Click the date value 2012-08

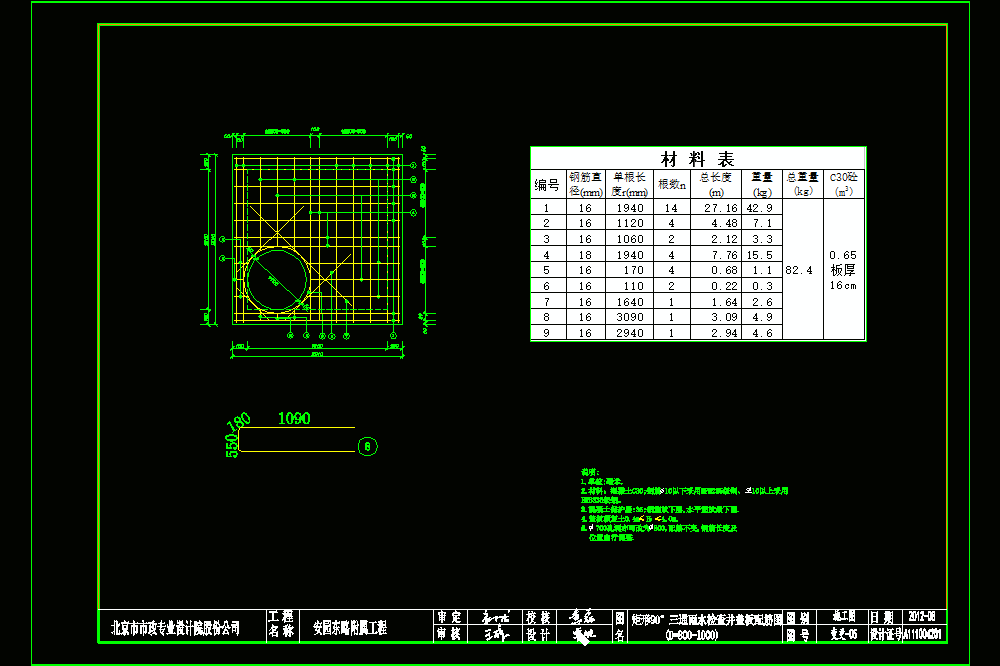(x=922, y=616)
